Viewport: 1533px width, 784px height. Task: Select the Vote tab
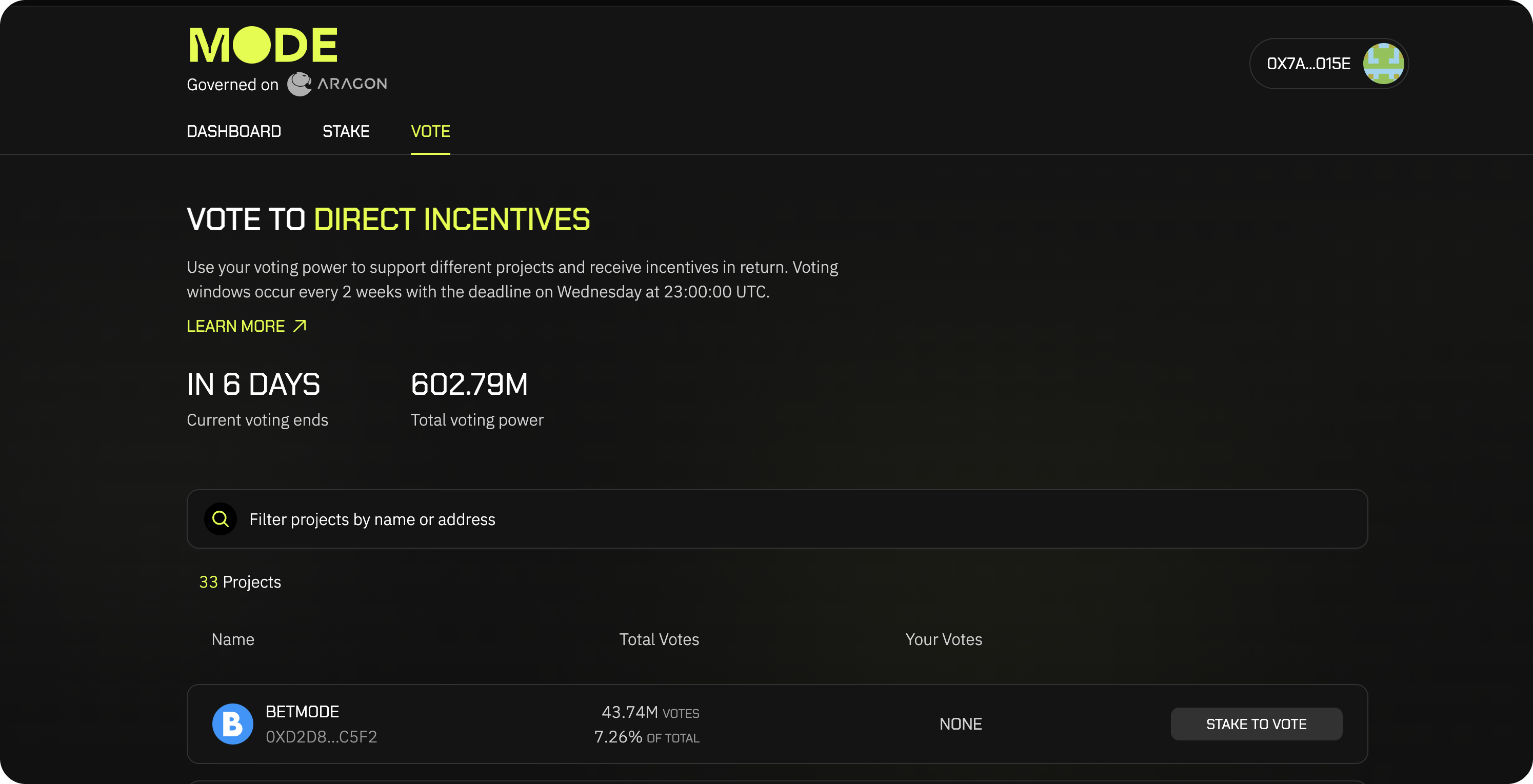click(x=430, y=131)
